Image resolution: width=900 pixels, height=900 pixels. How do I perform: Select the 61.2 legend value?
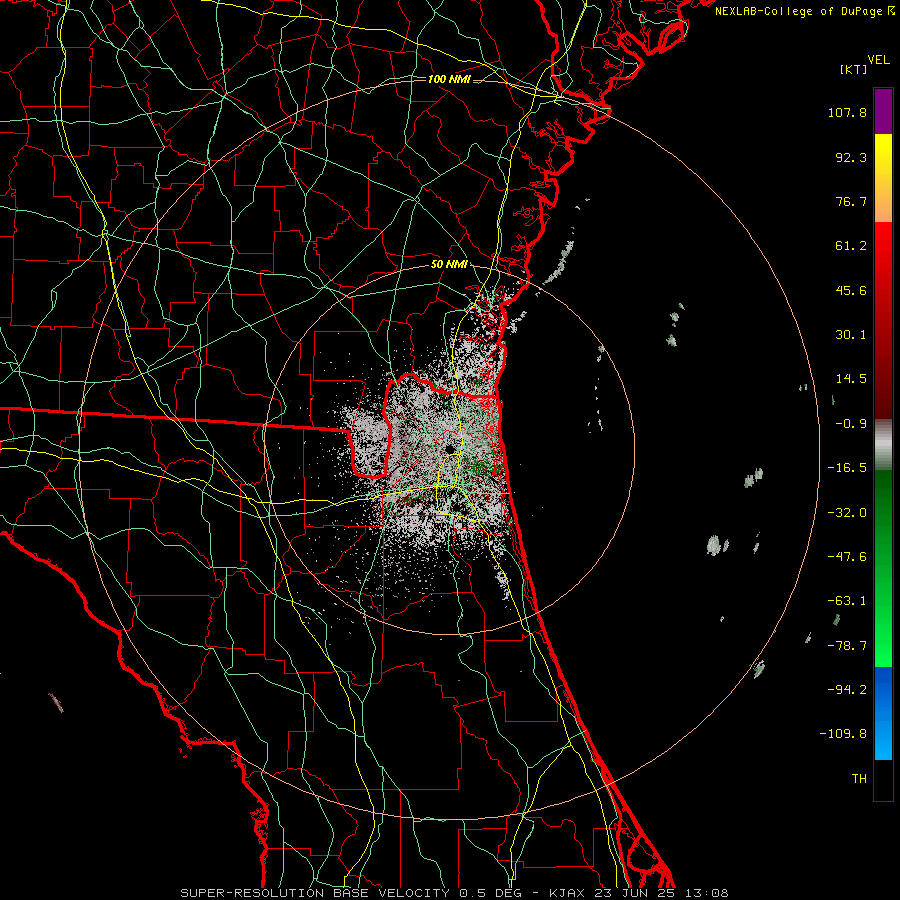pyautogui.click(x=851, y=246)
